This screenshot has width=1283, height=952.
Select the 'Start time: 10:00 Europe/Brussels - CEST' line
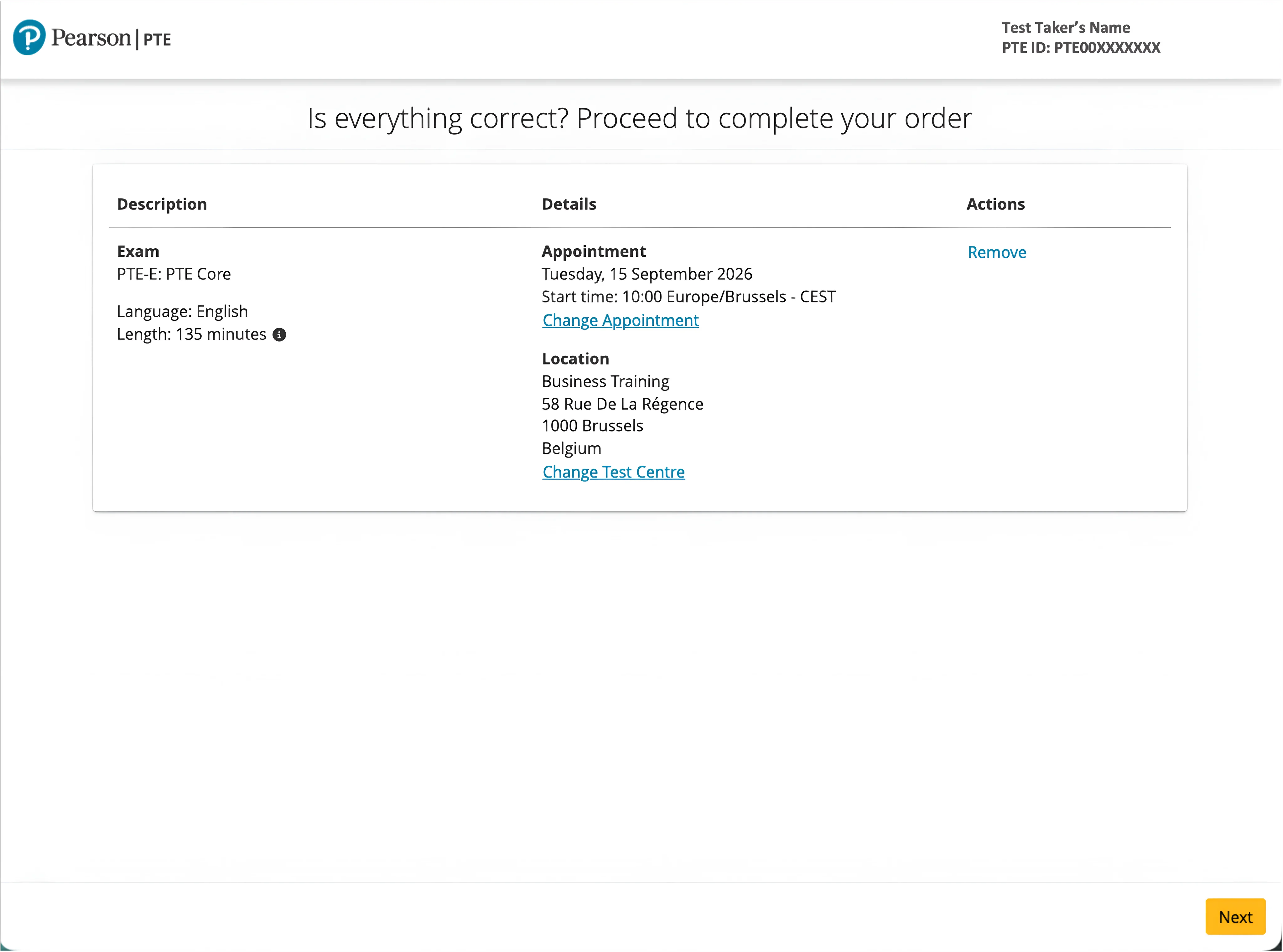tap(688, 297)
